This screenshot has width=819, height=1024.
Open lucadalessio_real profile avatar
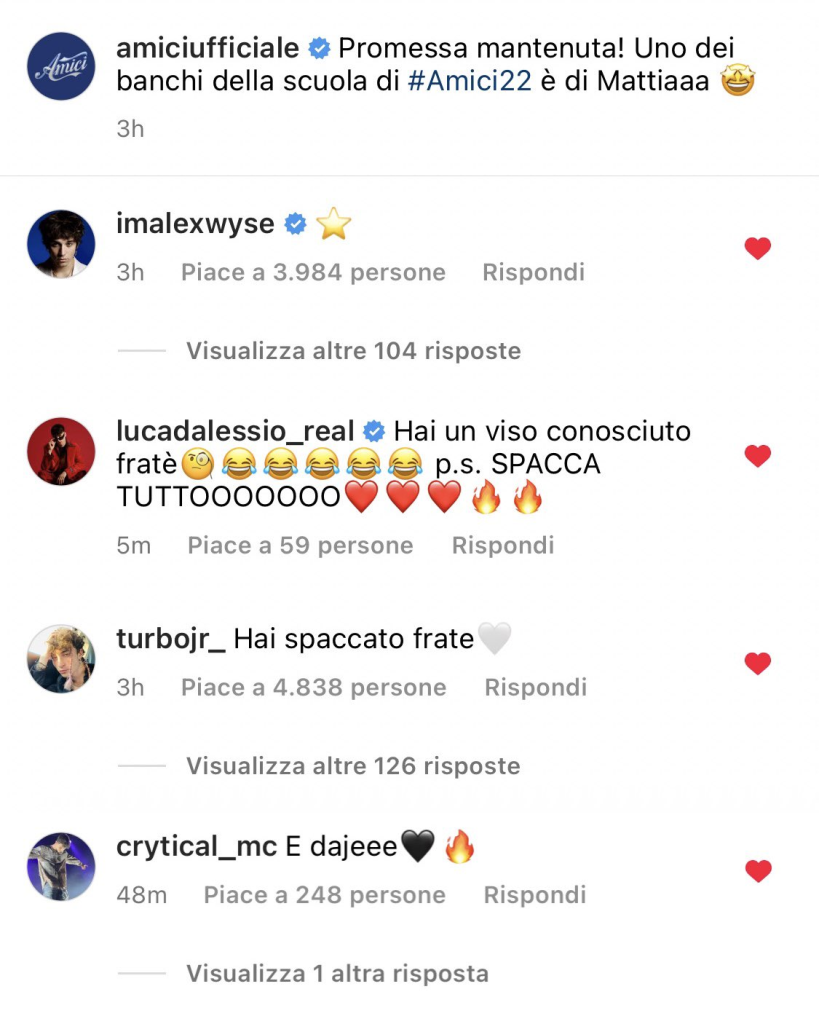pyautogui.click(x=61, y=451)
